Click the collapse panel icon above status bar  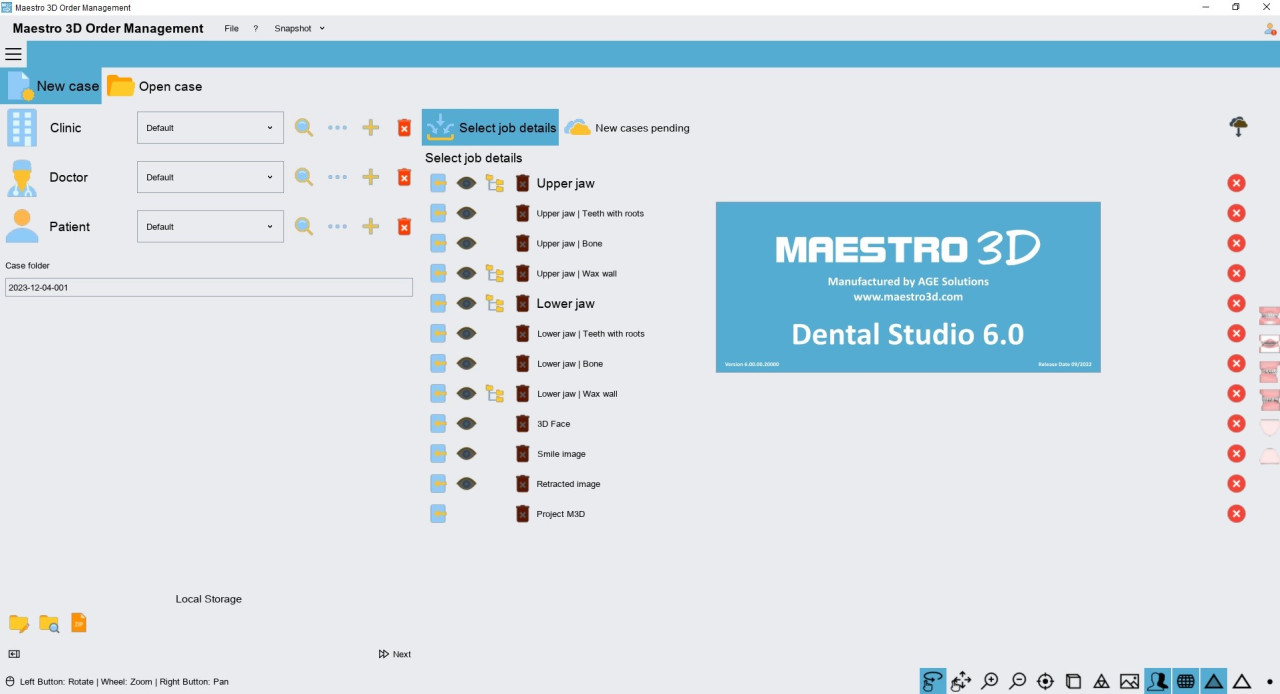click(x=14, y=654)
